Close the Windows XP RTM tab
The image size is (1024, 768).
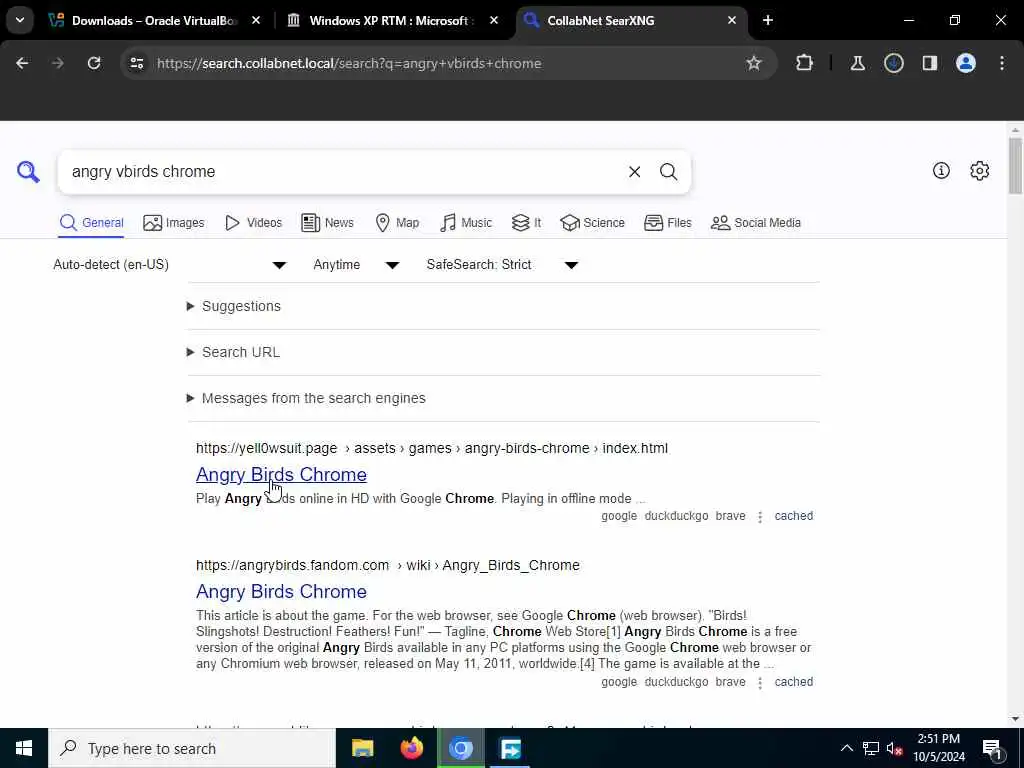494,20
